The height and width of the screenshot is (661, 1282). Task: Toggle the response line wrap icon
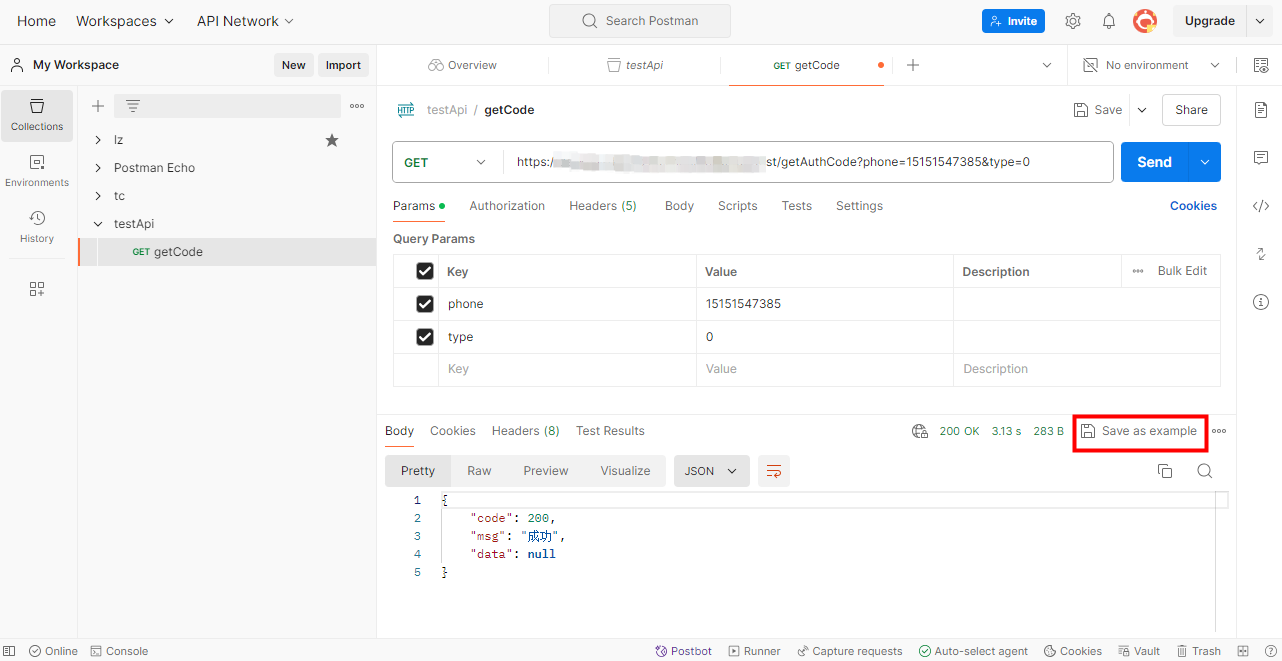(774, 471)
